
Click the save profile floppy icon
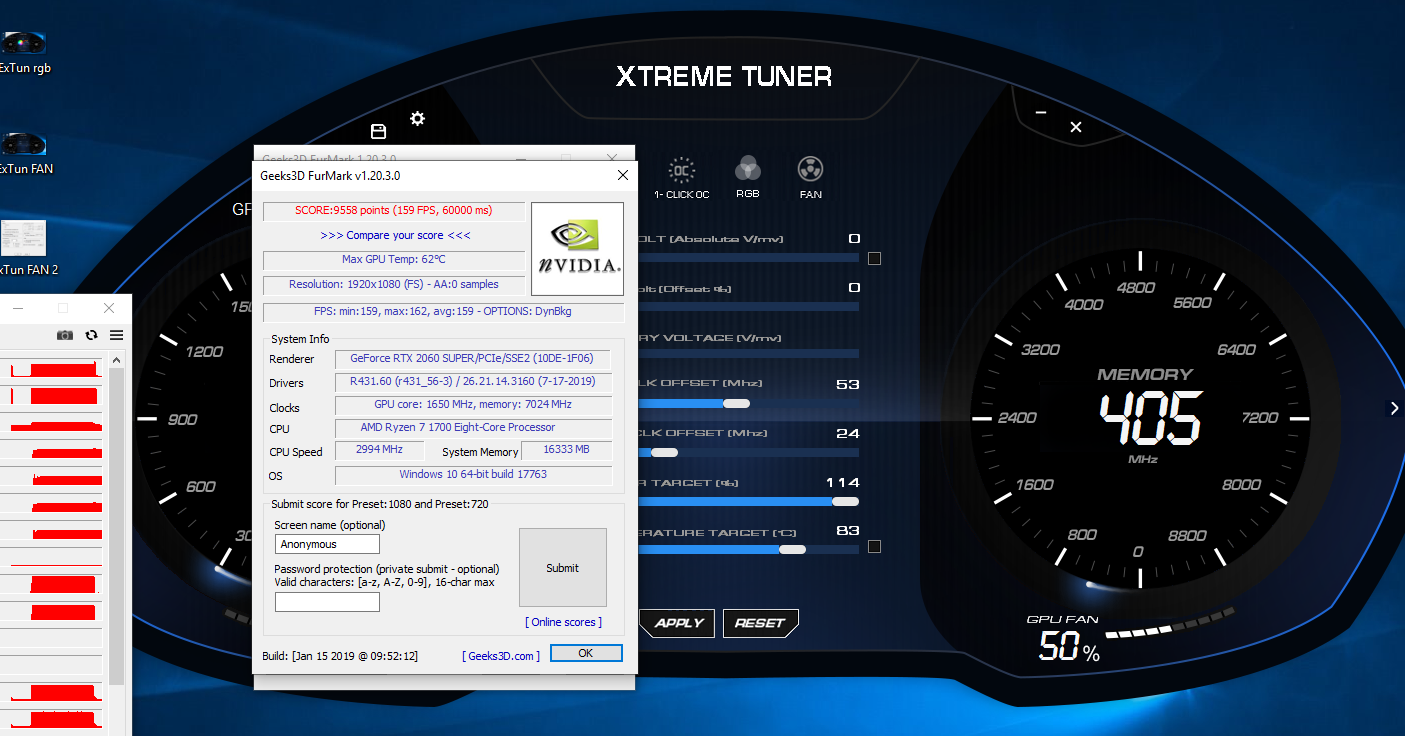click(x=378, y=132)
